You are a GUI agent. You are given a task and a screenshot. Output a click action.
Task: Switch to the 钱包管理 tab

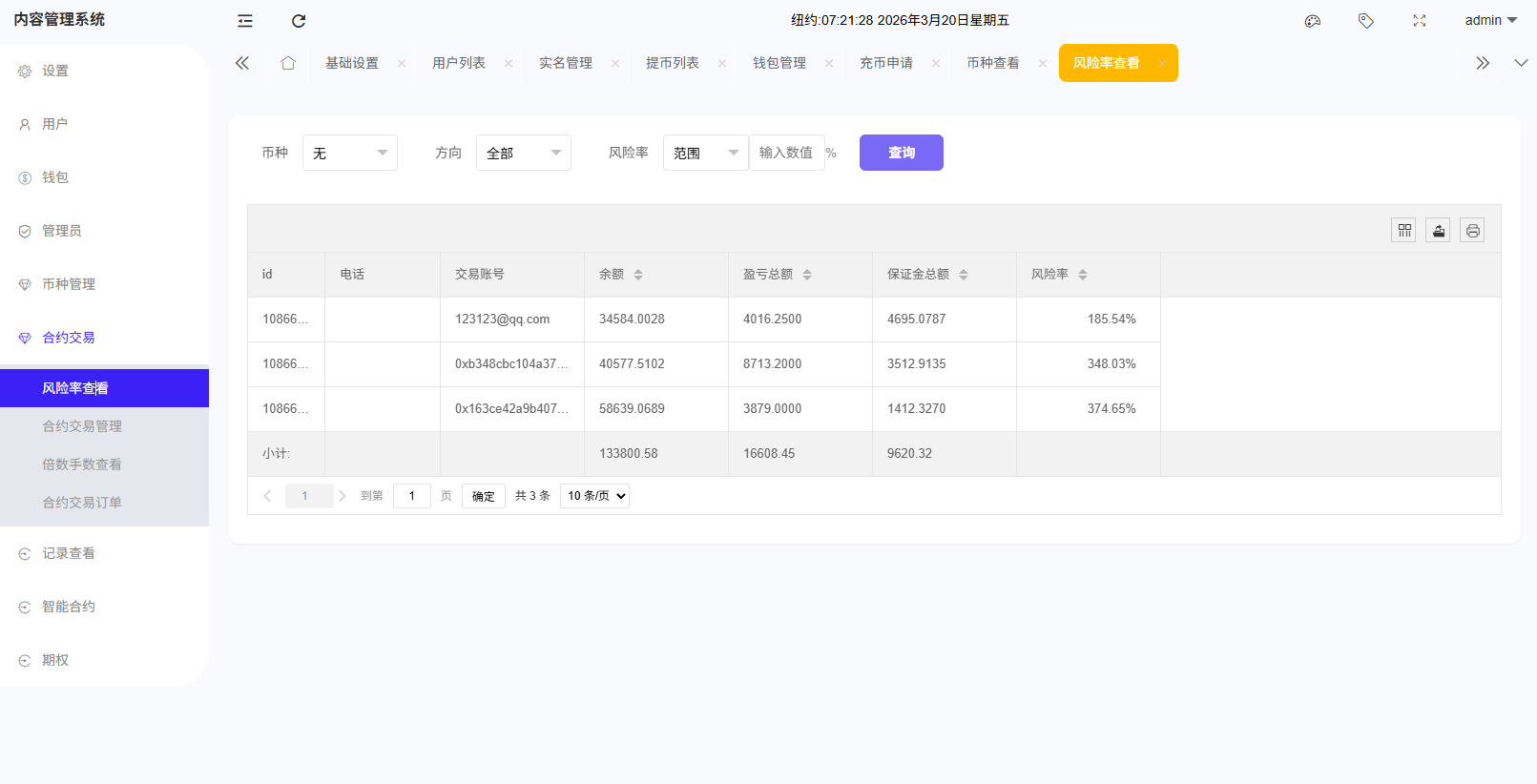pyautogui.click(x=779, y=63)
